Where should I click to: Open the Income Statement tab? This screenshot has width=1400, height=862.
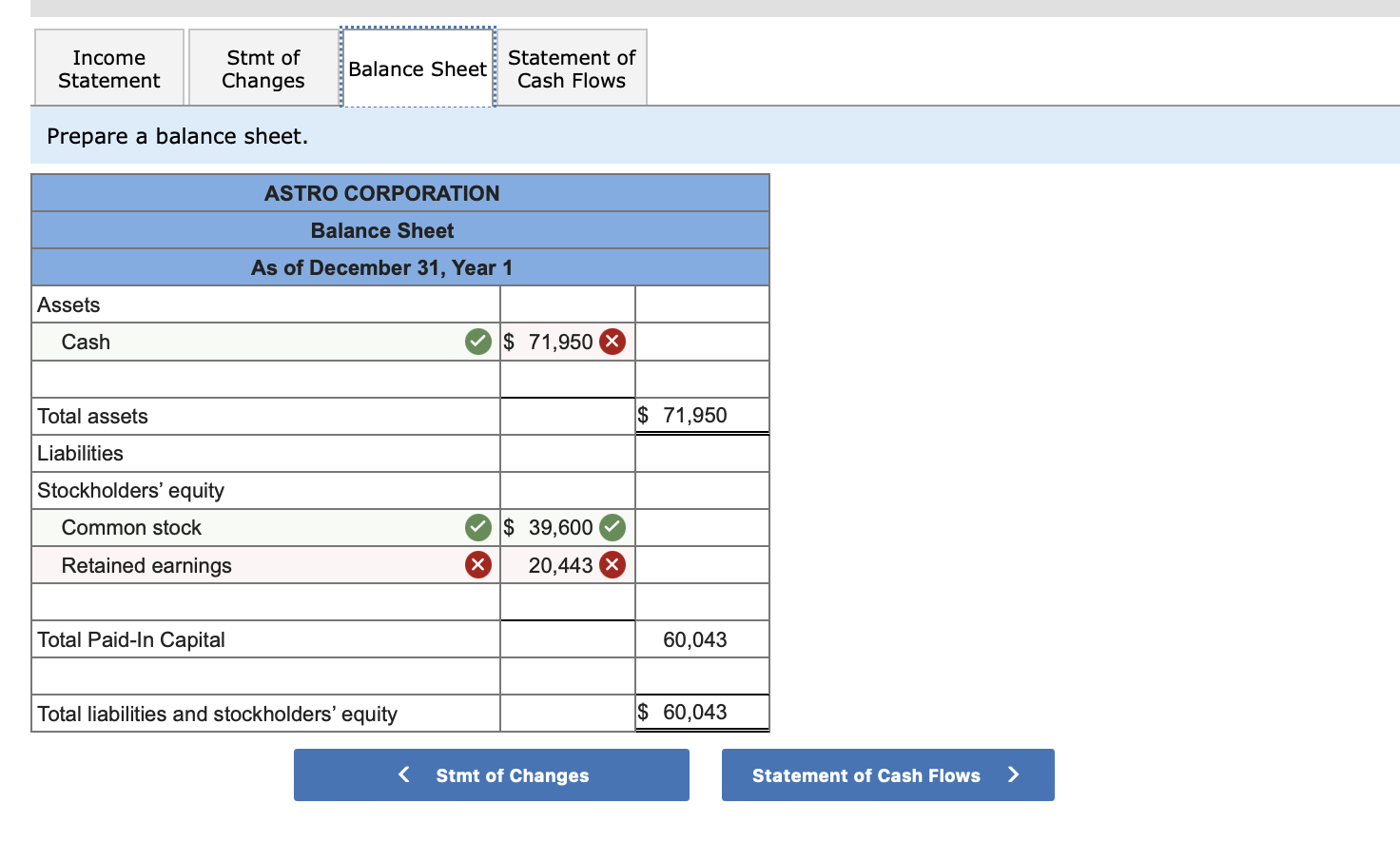109,69
